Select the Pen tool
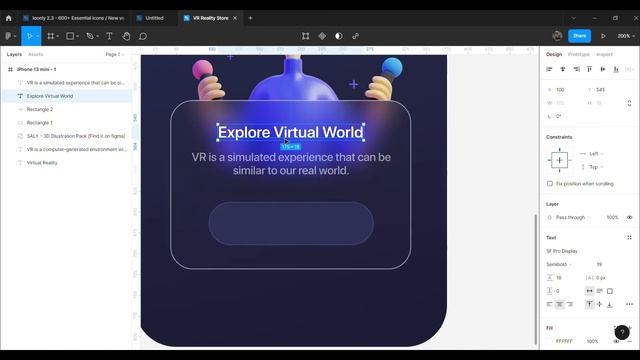Viewport: 640px width, 360px height. [x=90, y=36]
